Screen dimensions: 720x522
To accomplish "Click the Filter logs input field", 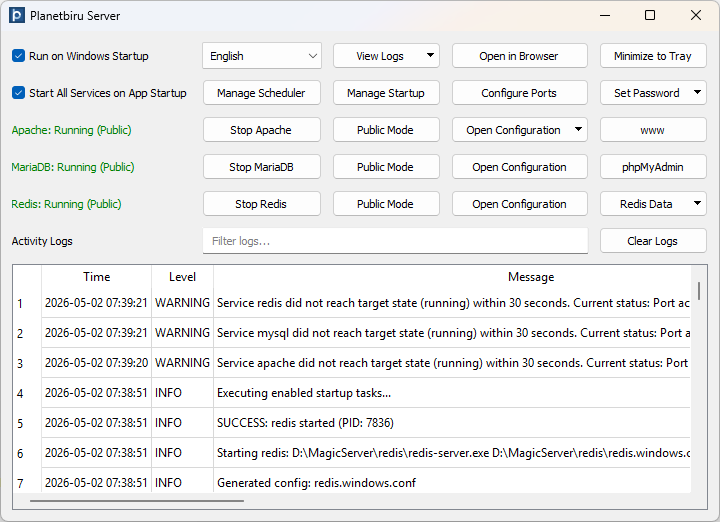I will click(x=395, y=241).
